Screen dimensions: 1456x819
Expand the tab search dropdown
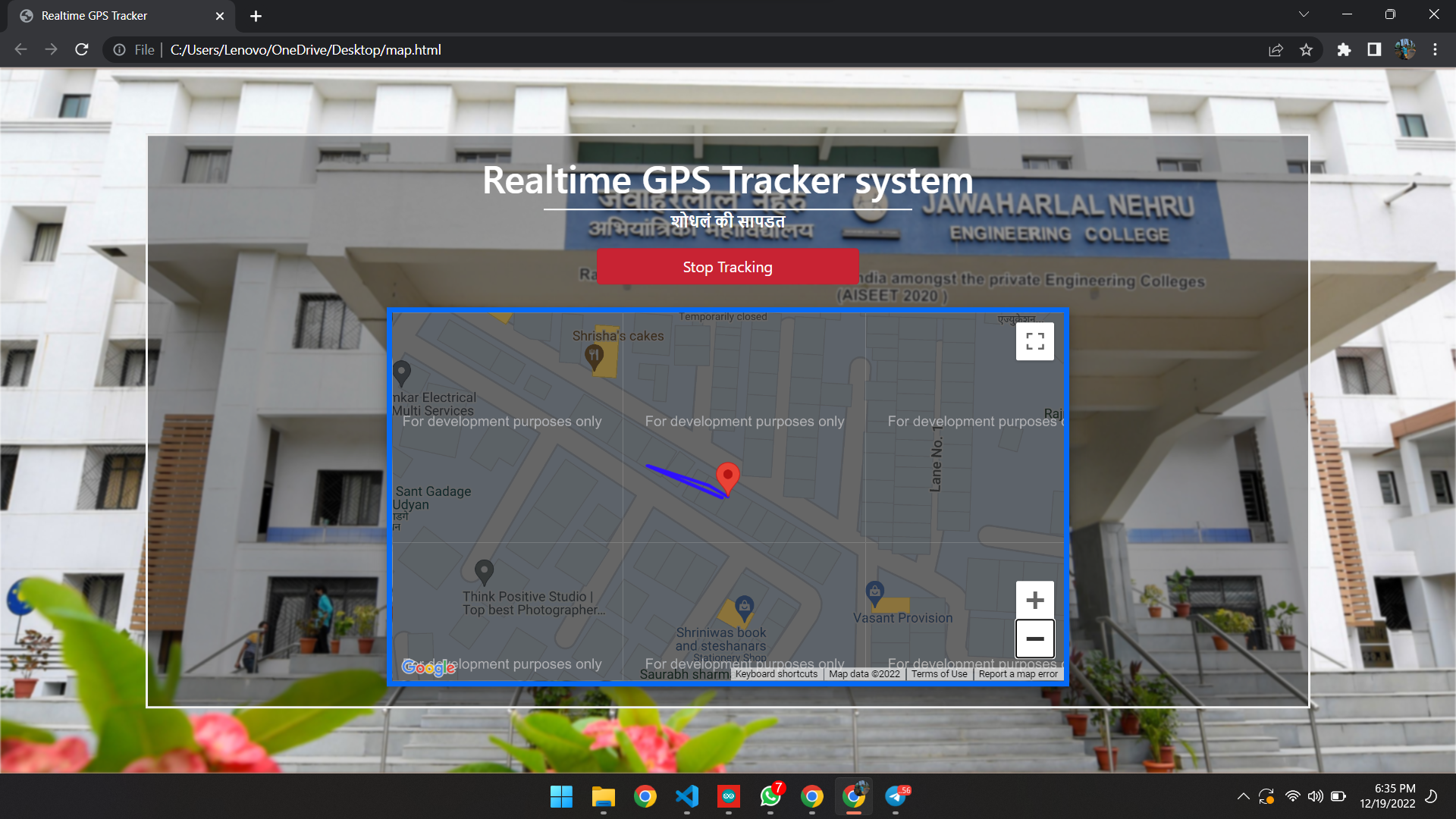(x=1304, y=14)
